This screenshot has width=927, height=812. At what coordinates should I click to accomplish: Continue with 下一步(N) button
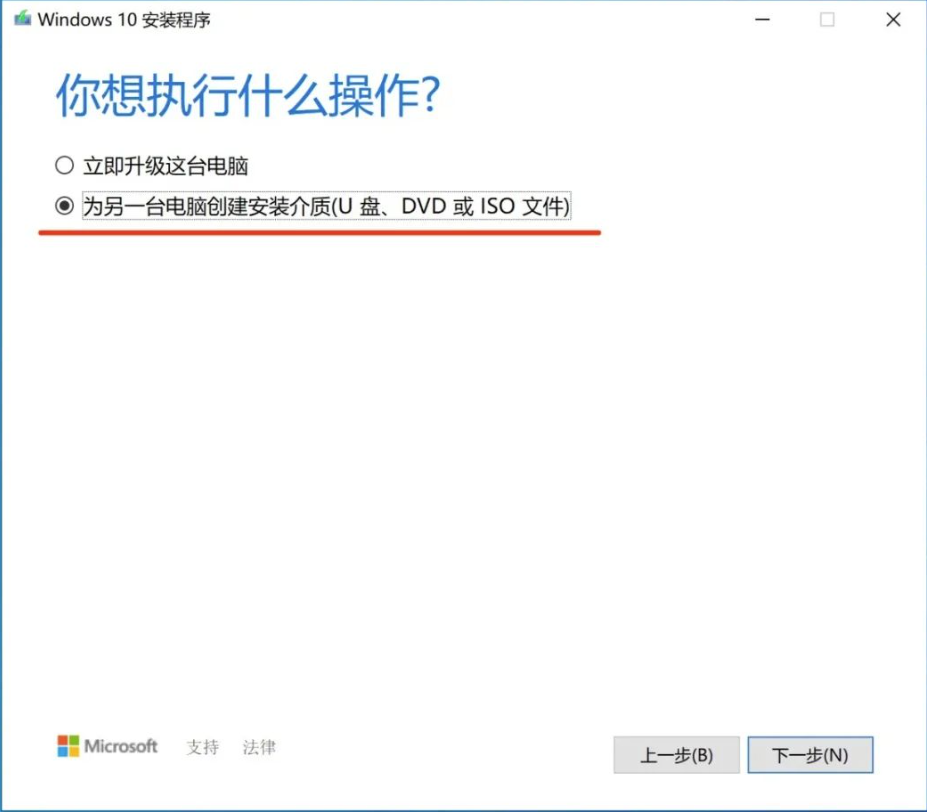point(810,755)
